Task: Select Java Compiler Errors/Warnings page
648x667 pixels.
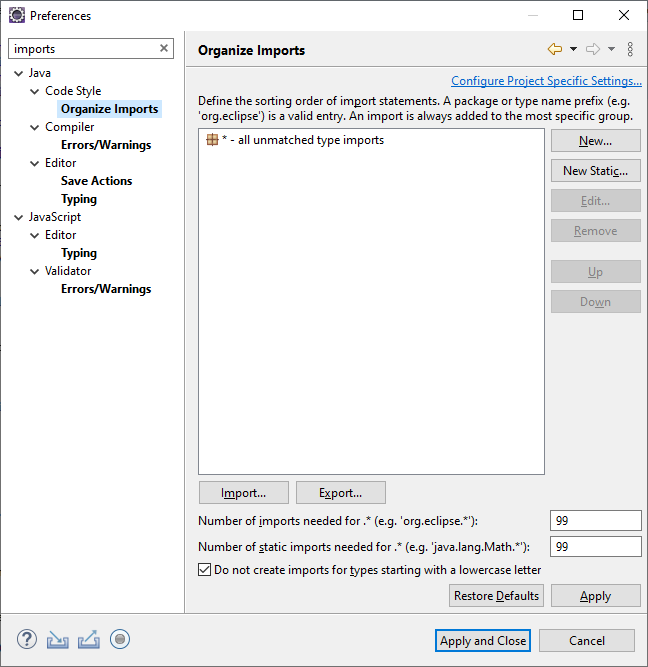Action: point(106,145)
